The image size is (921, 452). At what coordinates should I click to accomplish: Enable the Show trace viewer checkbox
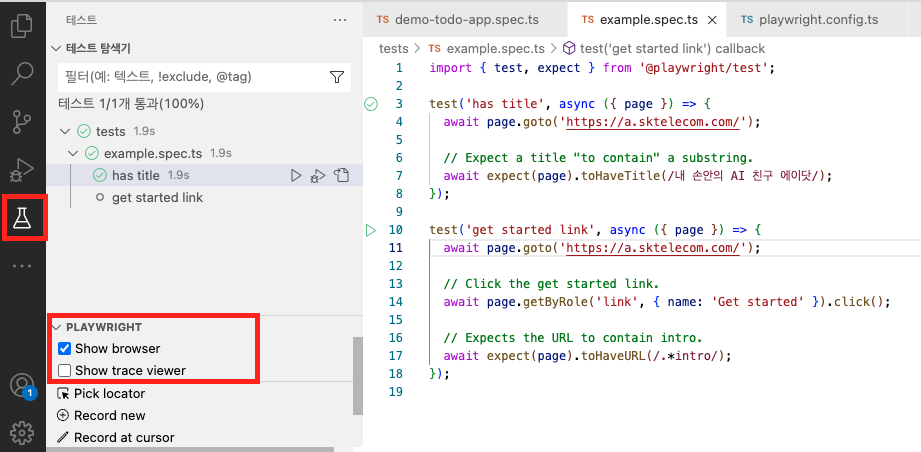[x=65, y=370]
